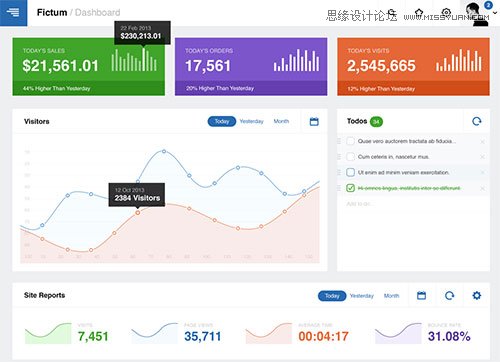Expand the user avatar dropdown
The height and width of the screenshot is (362, 500).
[x=495, y=13]
